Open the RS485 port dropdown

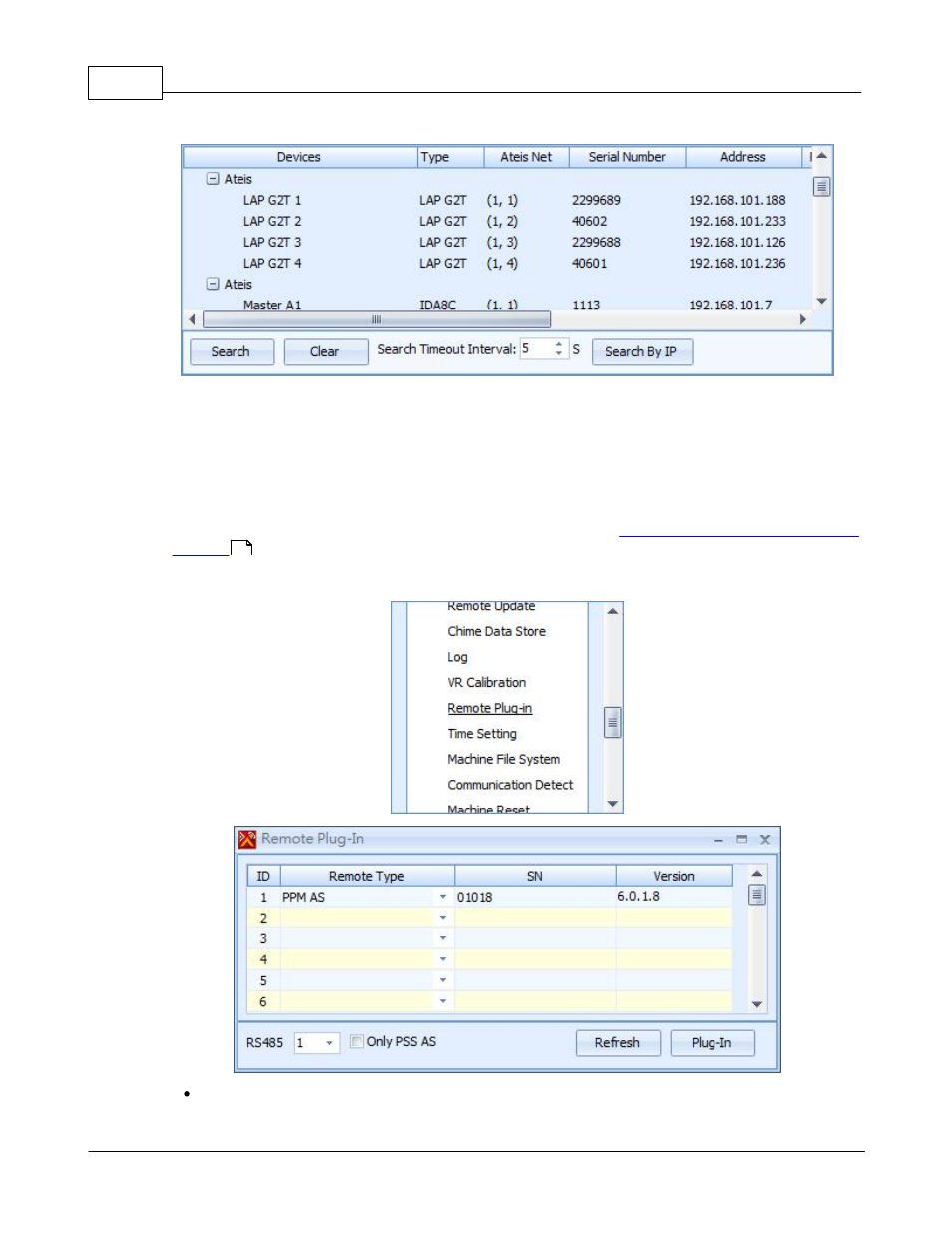pyautogui.click(x=329, y=1043)
